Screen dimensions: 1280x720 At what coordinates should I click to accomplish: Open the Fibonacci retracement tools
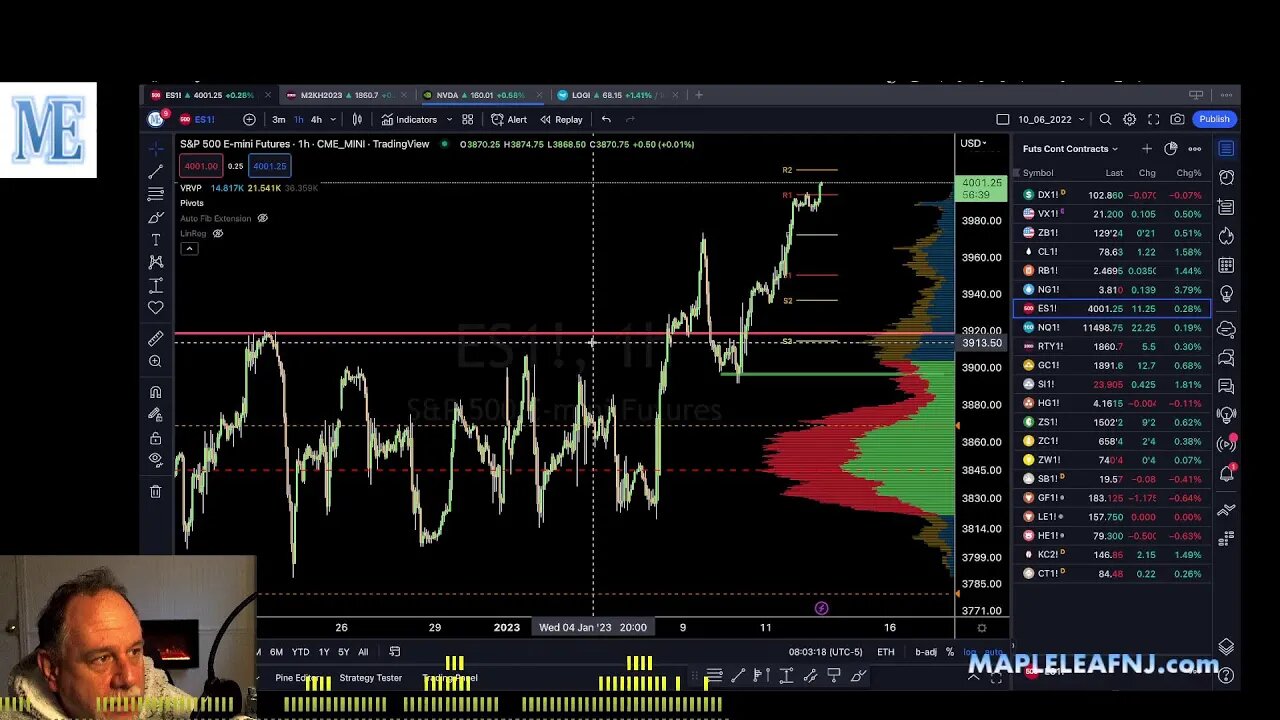pyautogui.click(x=156, y=194)
